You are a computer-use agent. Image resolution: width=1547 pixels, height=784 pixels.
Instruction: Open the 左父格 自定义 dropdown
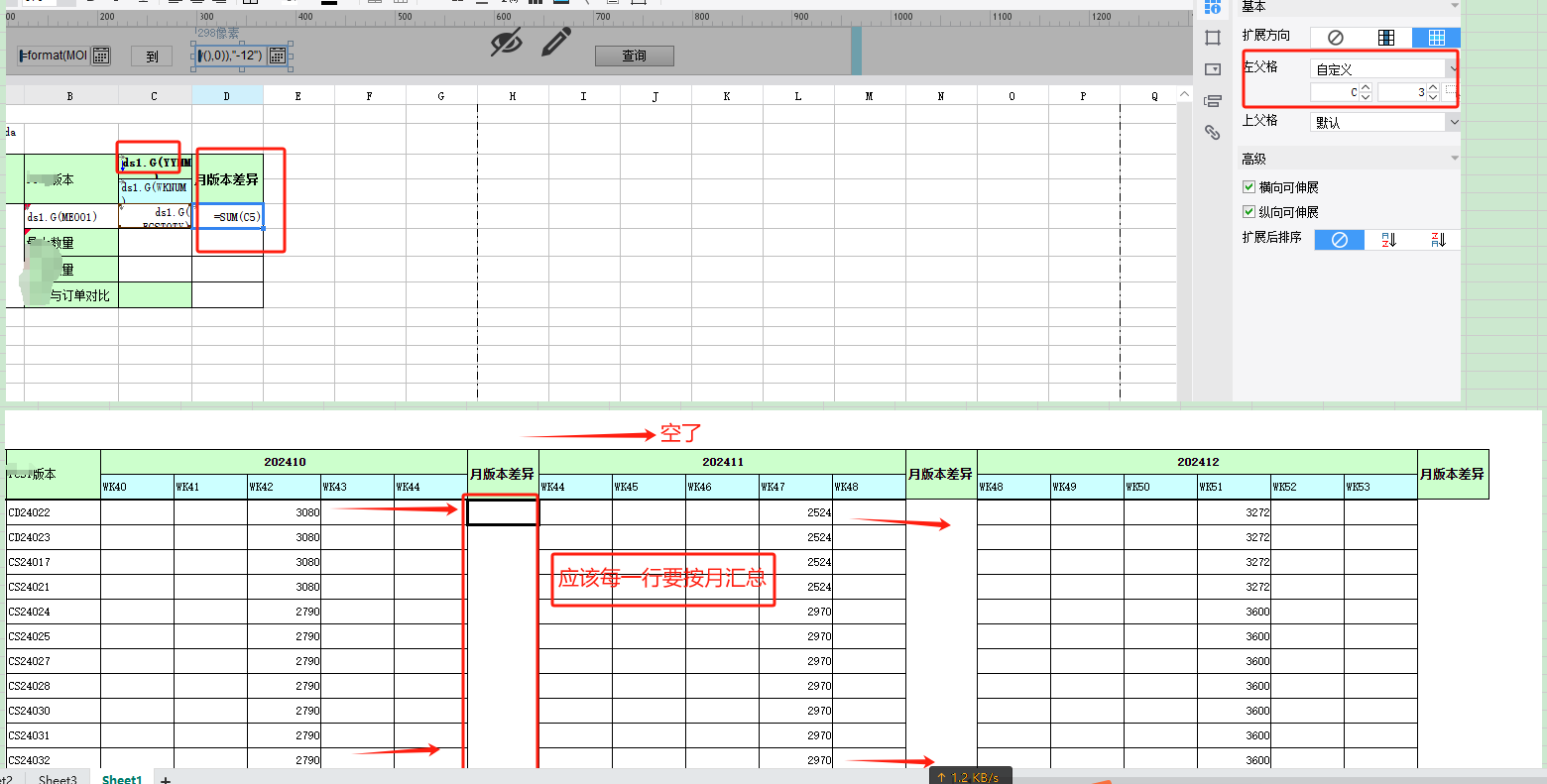tap(1384, 69)
